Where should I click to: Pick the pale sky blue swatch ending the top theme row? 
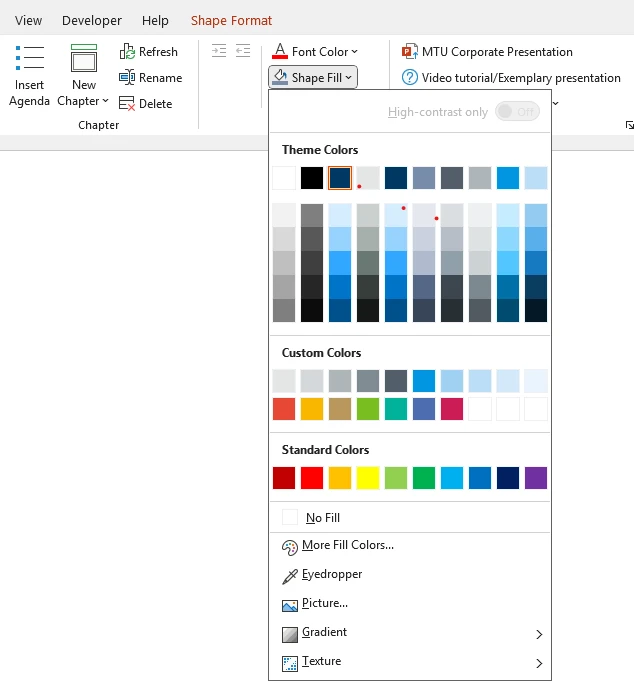pyautogui.click(x=536, y=178)
